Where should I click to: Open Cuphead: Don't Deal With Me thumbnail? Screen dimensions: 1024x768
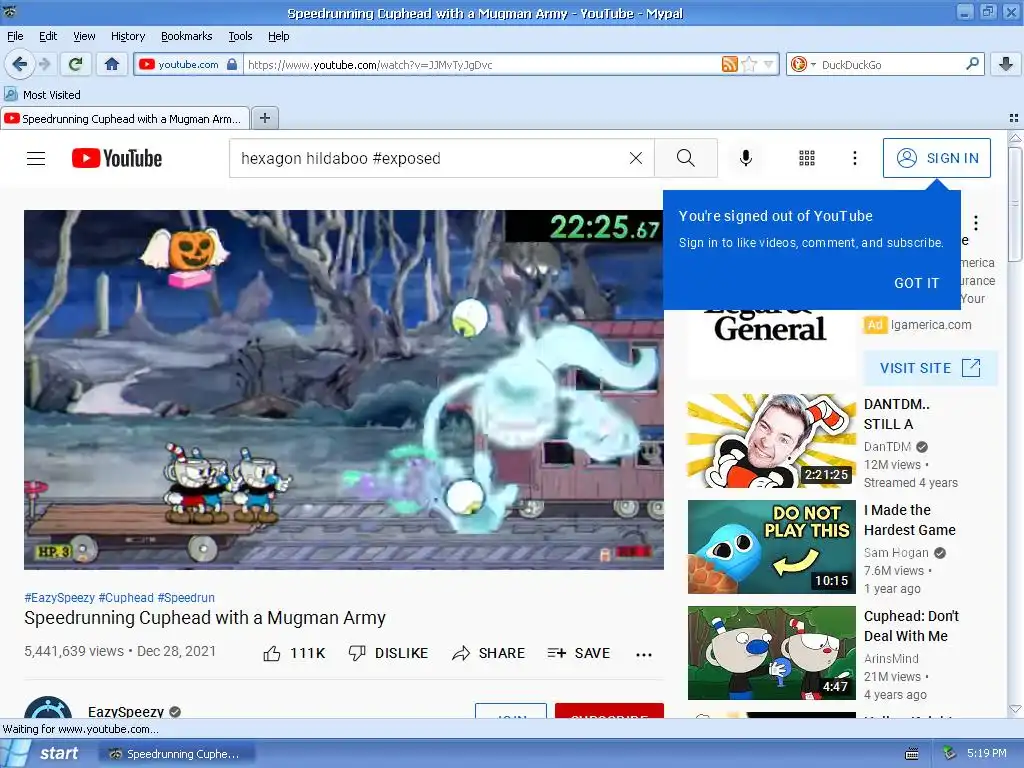771,652
